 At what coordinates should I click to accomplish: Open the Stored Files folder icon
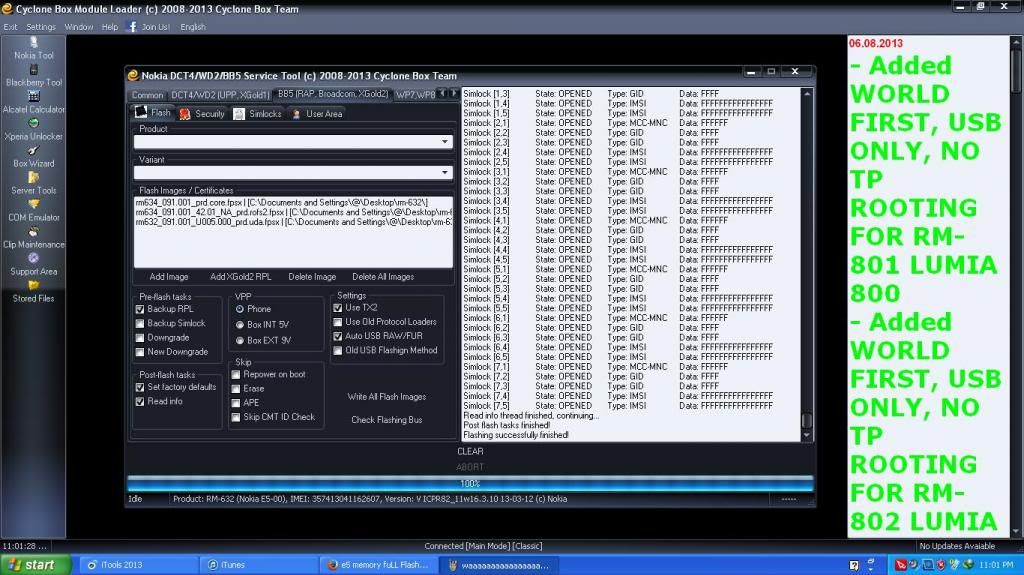tap(34, 286)
